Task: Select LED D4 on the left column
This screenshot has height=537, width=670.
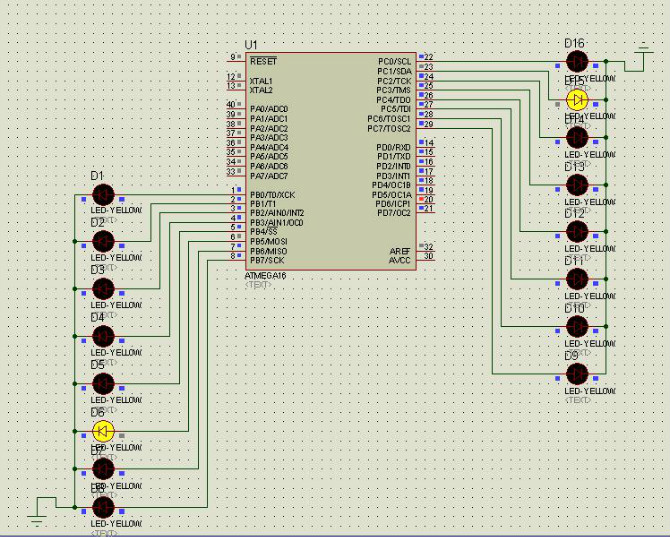Action: click(102, 336)
